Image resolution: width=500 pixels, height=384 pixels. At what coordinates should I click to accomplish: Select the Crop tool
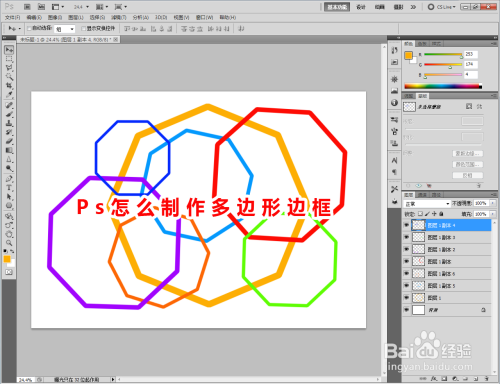(9, 86)
